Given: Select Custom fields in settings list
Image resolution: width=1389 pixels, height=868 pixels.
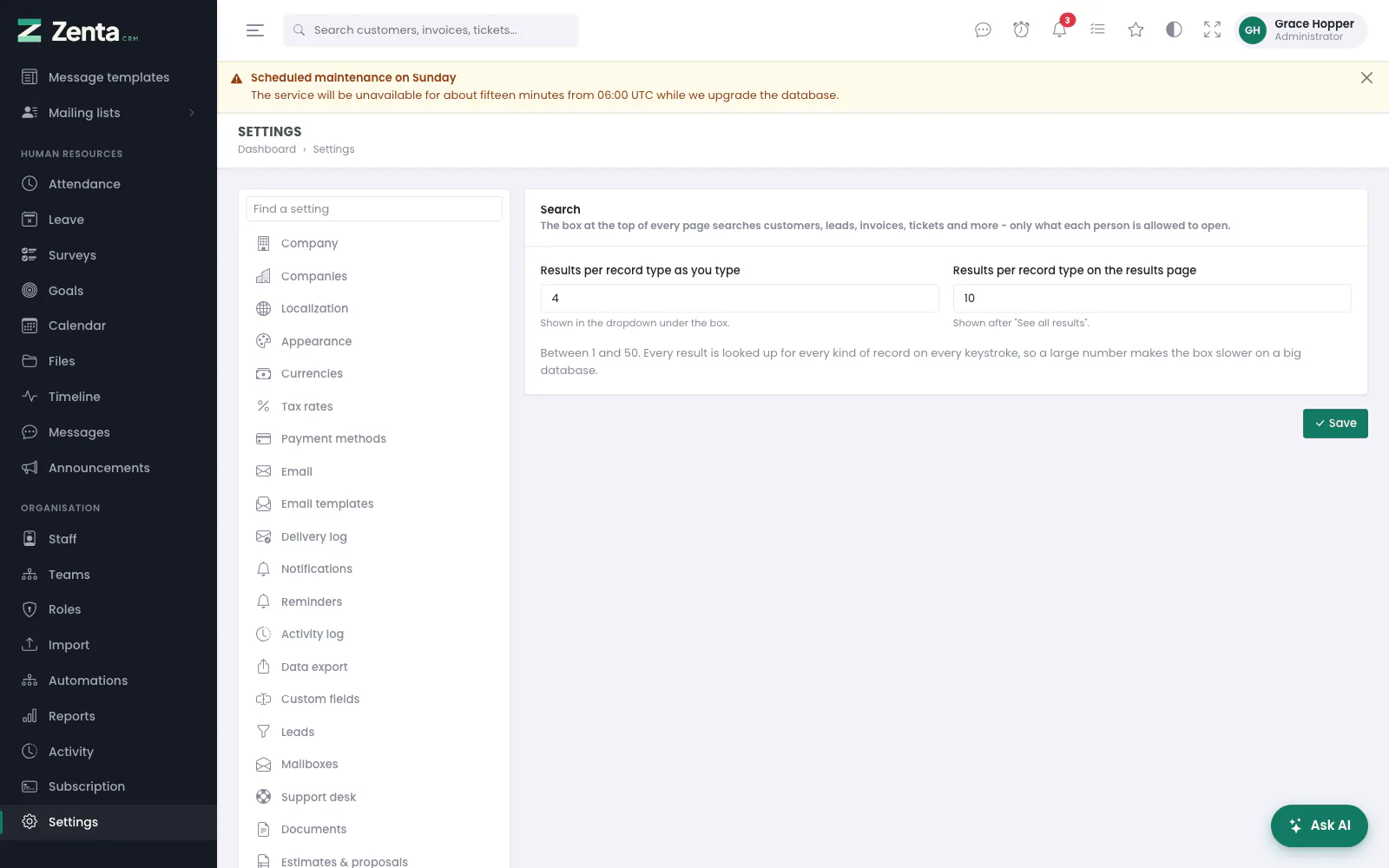Looking at the screenshot, I should 374,700.
